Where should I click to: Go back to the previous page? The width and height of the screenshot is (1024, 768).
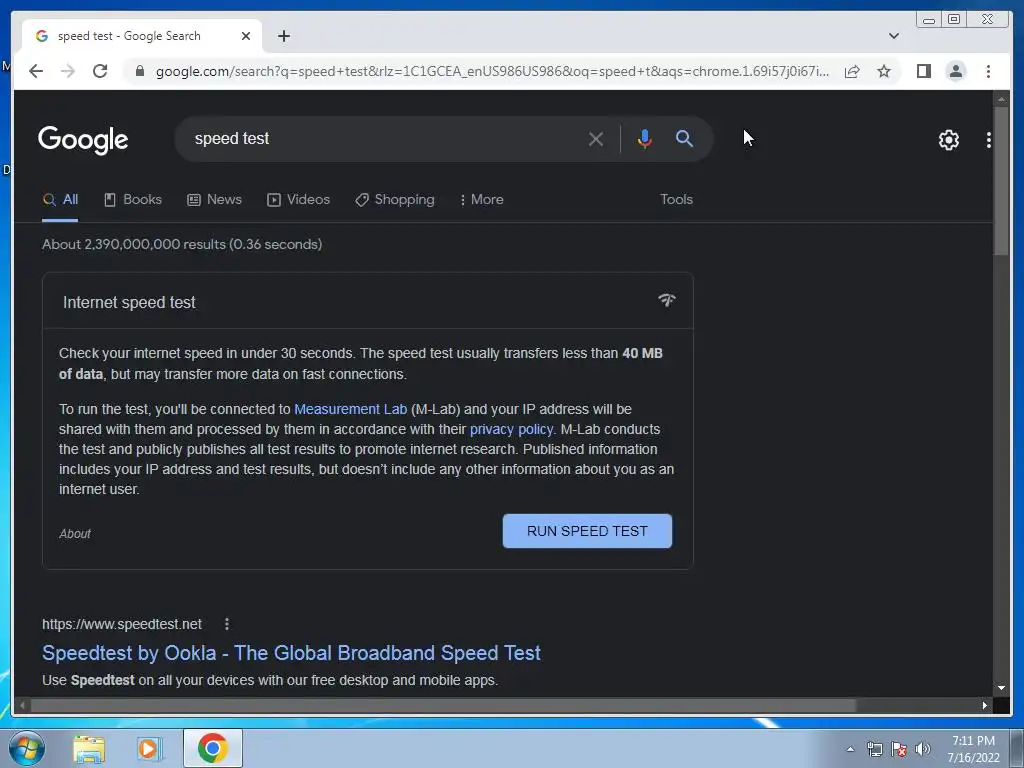[x=36, y=71]
